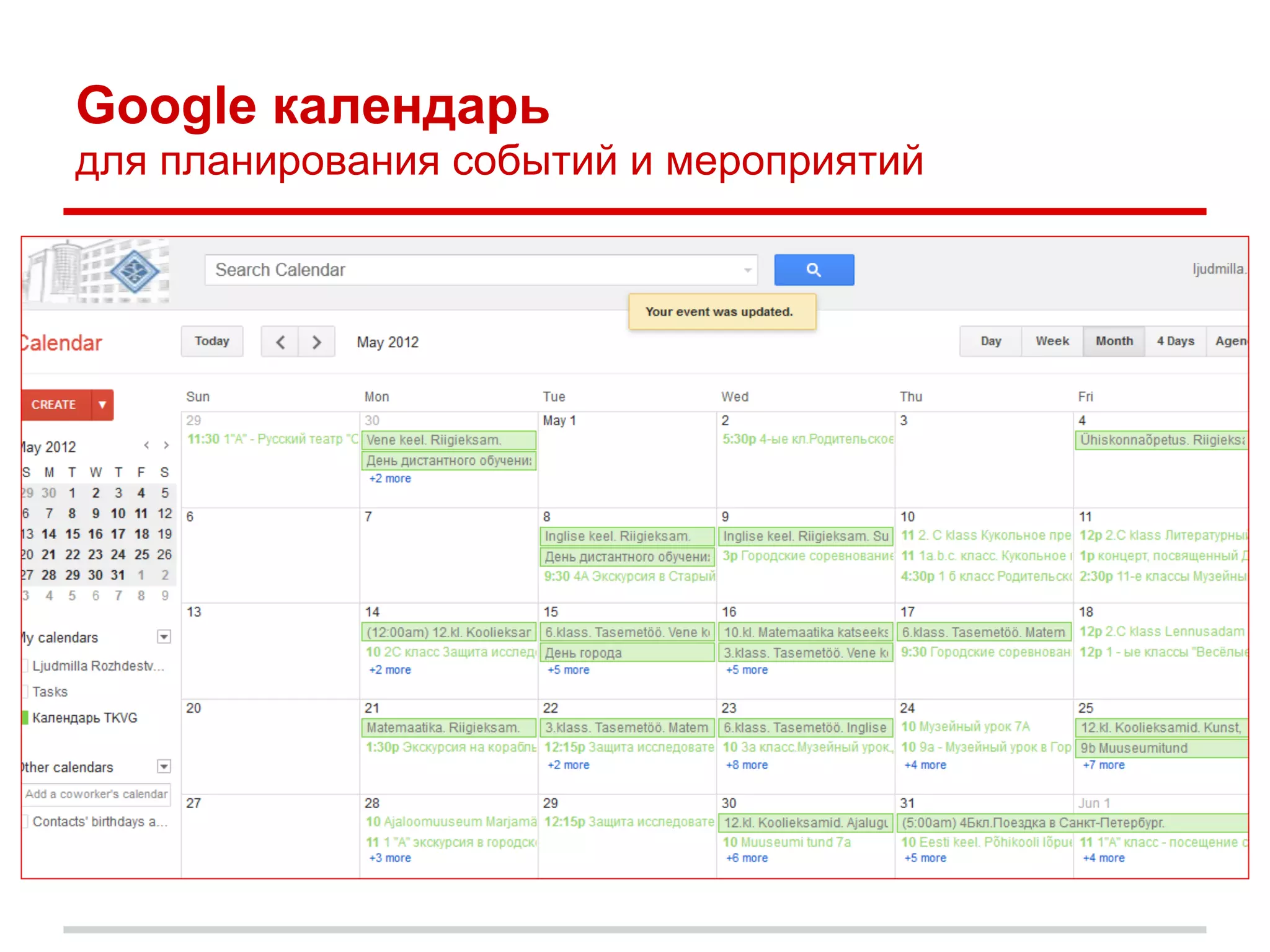Expand +2 more events on Mon 14

click(390, 670)
